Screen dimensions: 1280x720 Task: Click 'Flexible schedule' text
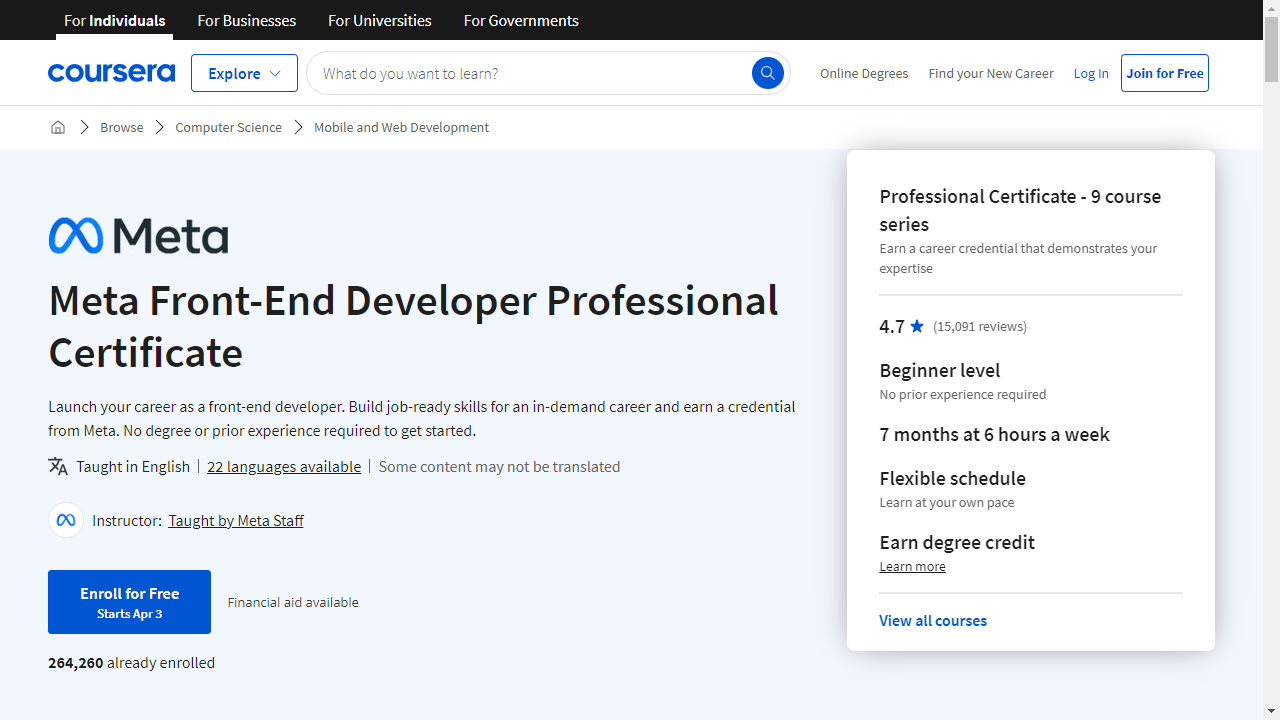(x=952, y=478)
